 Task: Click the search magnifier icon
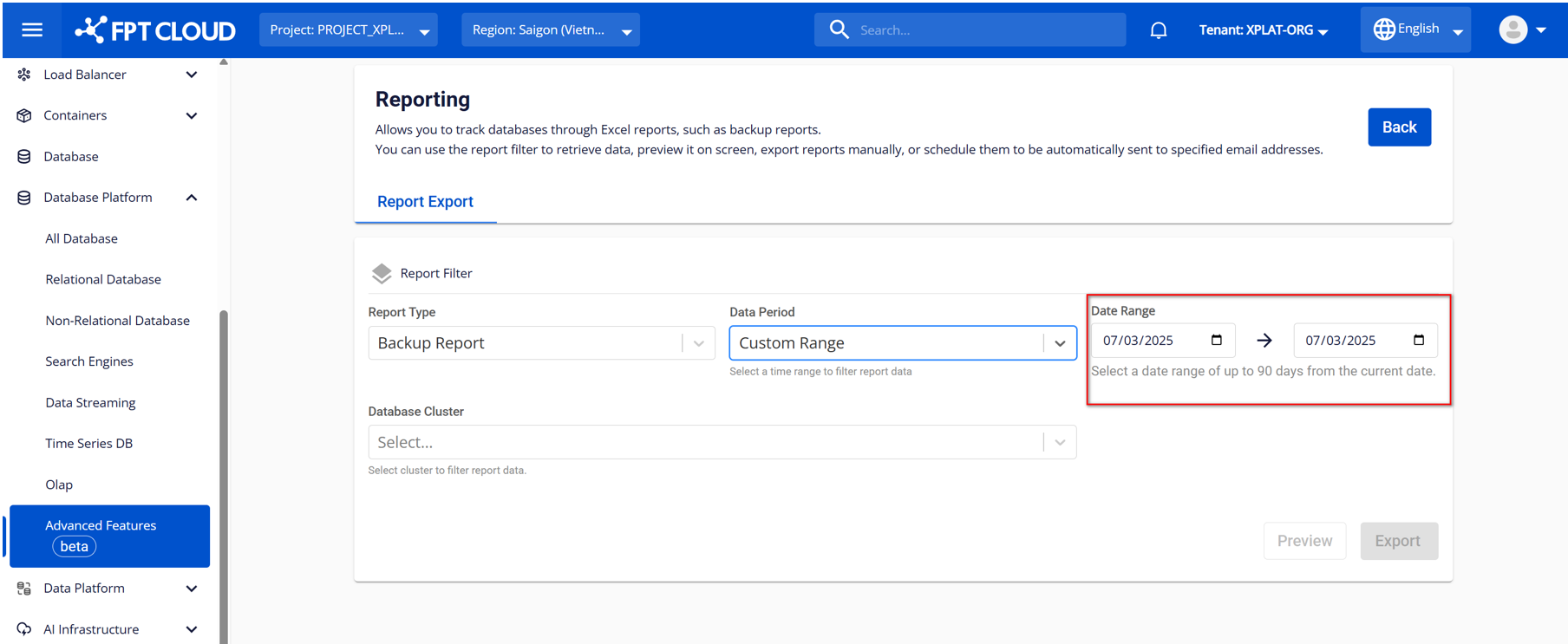pyautogui.click(x=839, y=30)
